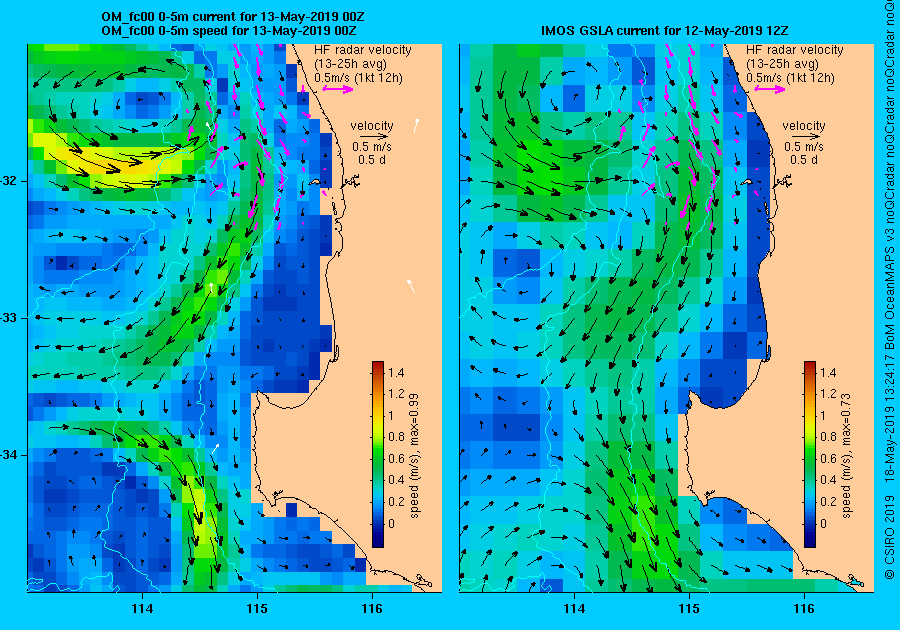The image size is (900, 630).
Task: Click the 115 longitude label under left map
Action: pyautogui.click(x=257, y=609)
